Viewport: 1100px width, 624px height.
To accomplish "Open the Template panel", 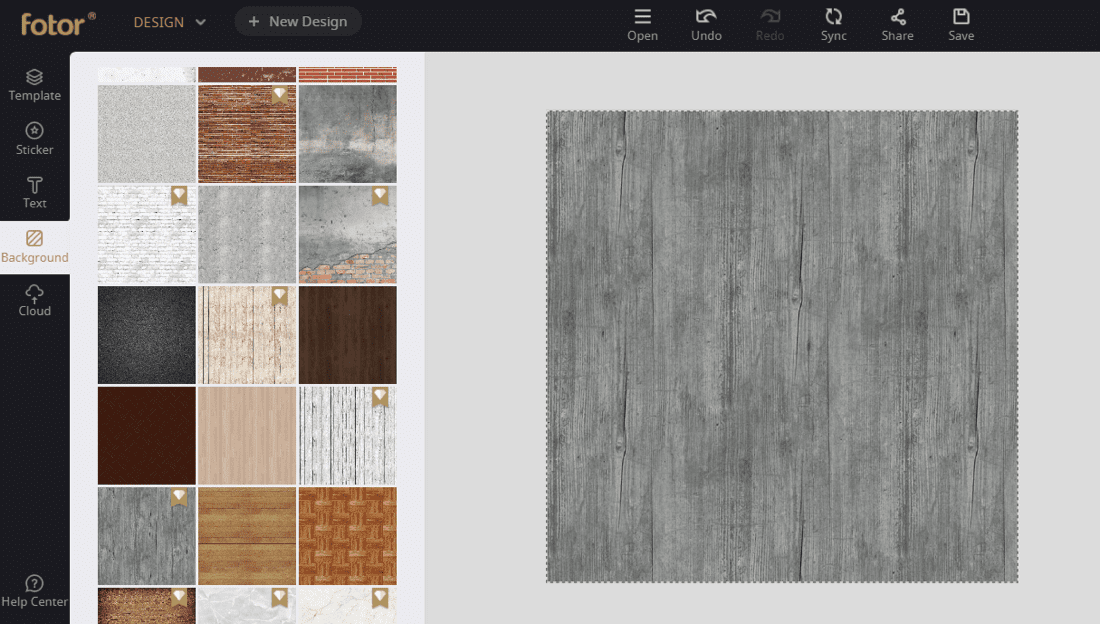I will 34,85.
